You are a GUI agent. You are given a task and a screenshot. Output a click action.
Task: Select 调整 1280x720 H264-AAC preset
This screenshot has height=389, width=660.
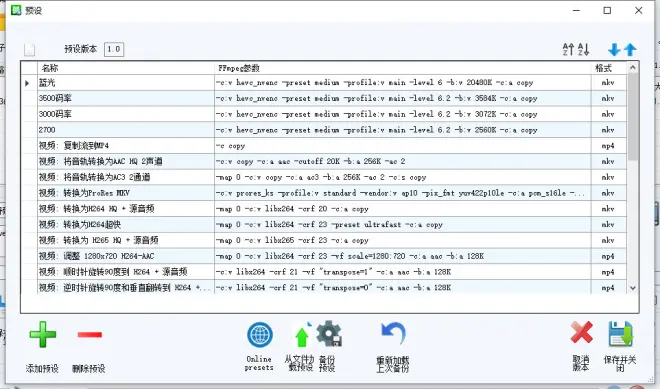pos(126,256)
